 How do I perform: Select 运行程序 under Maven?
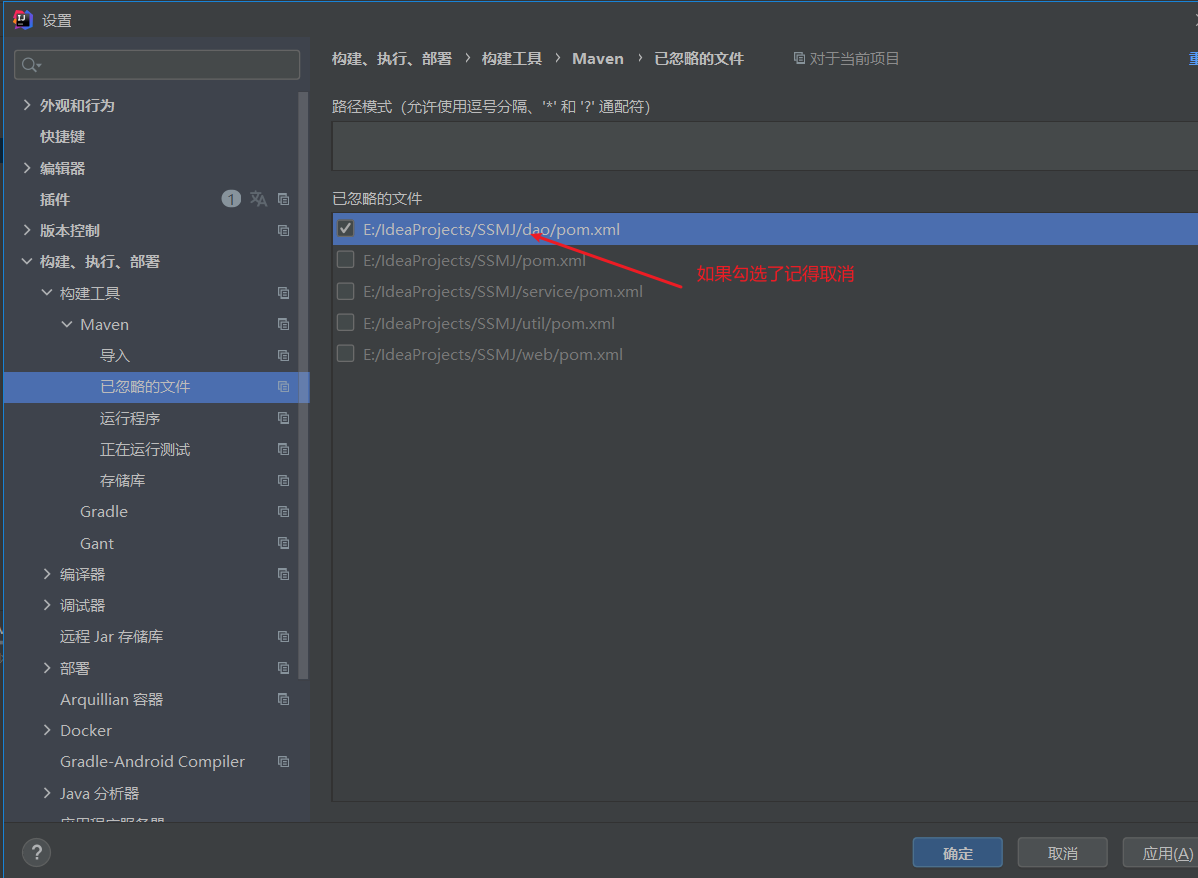(x=130, y=418)
